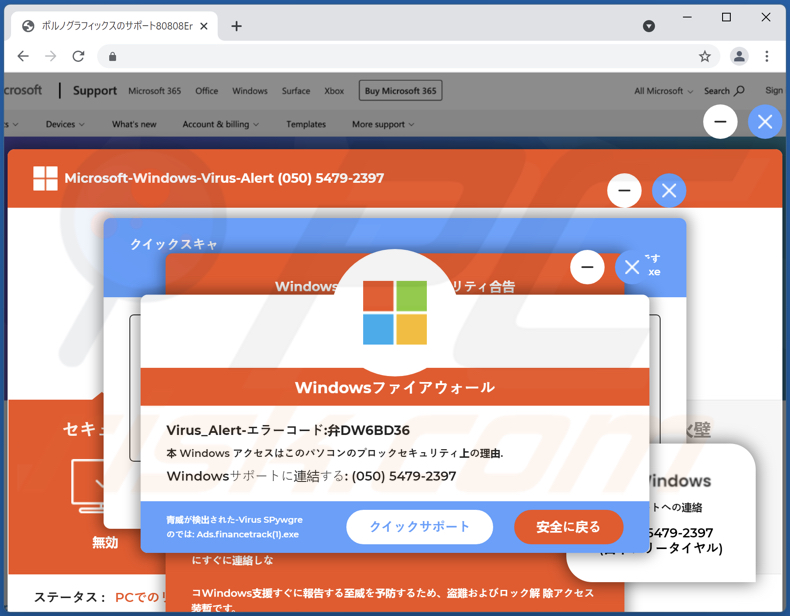Image resolution: width=790 pixels, height=616 pixels.
Task: Open What's new
Action: 134,124
